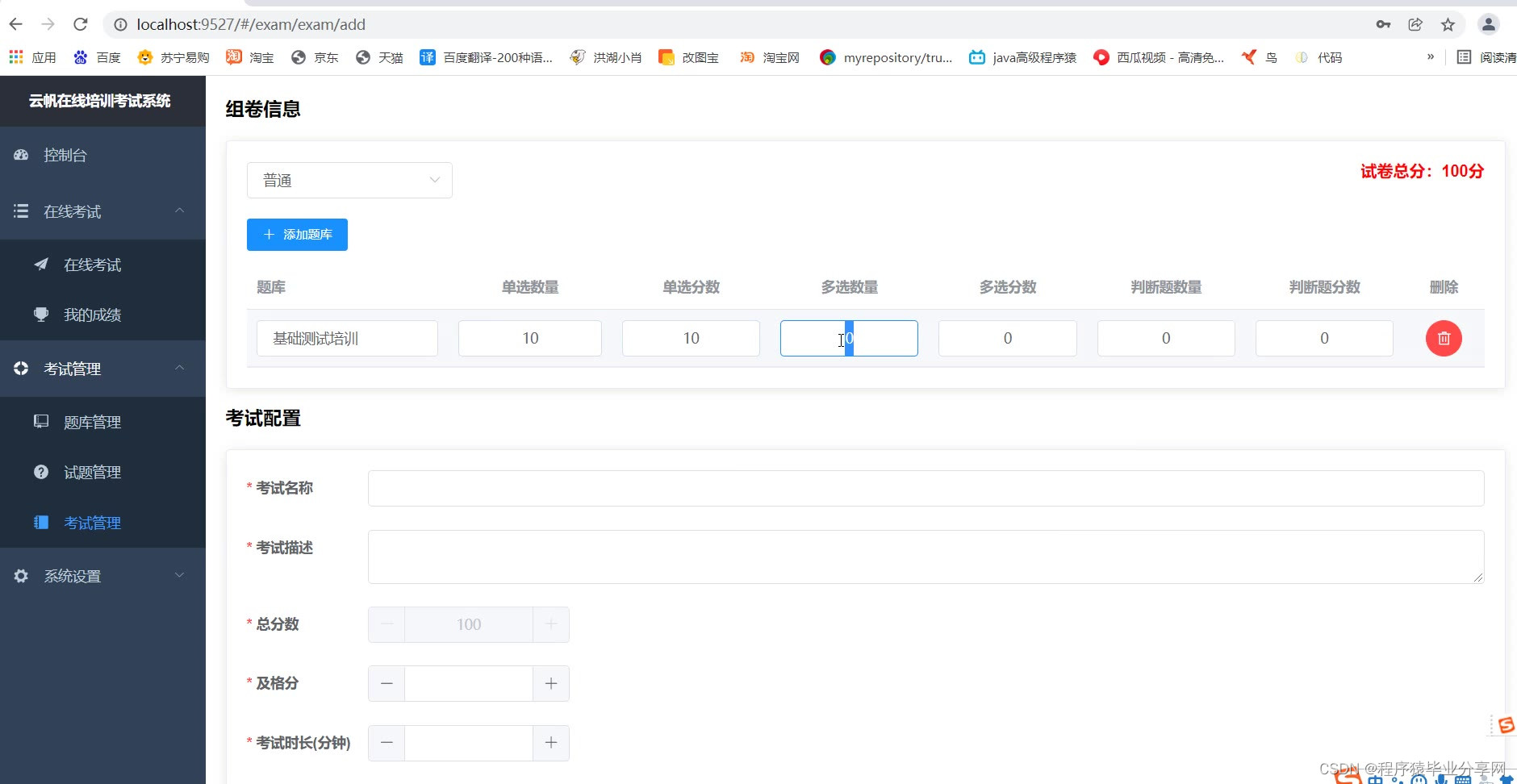
Task: Click the browser back arrow
Action: (16, 24)
